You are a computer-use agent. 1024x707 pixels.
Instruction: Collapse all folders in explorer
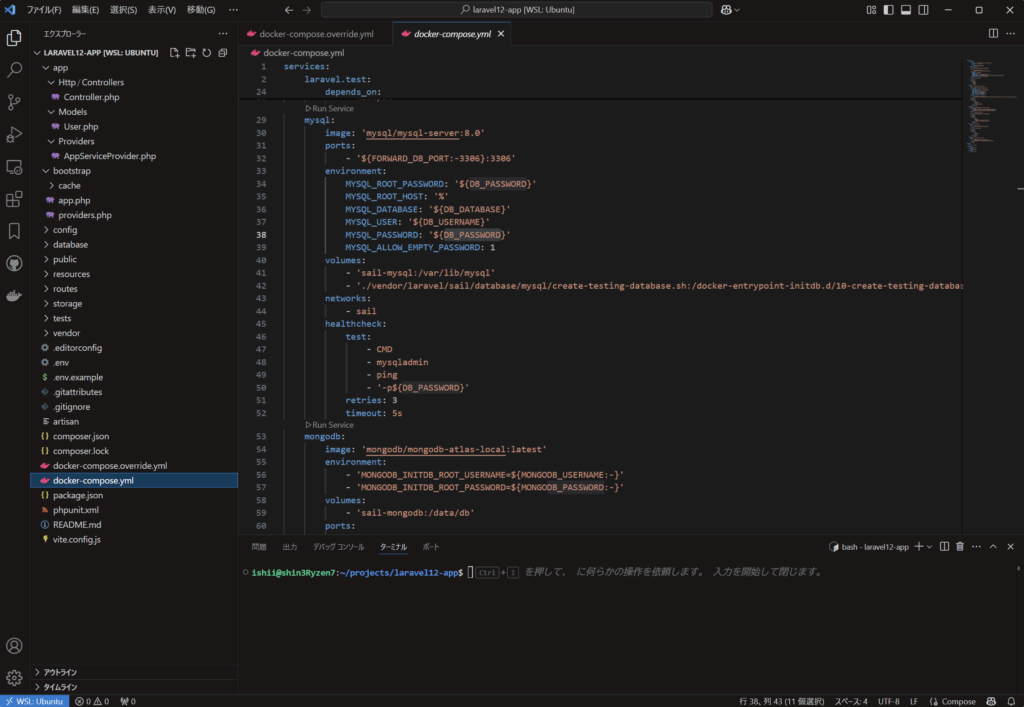point(223,53)
